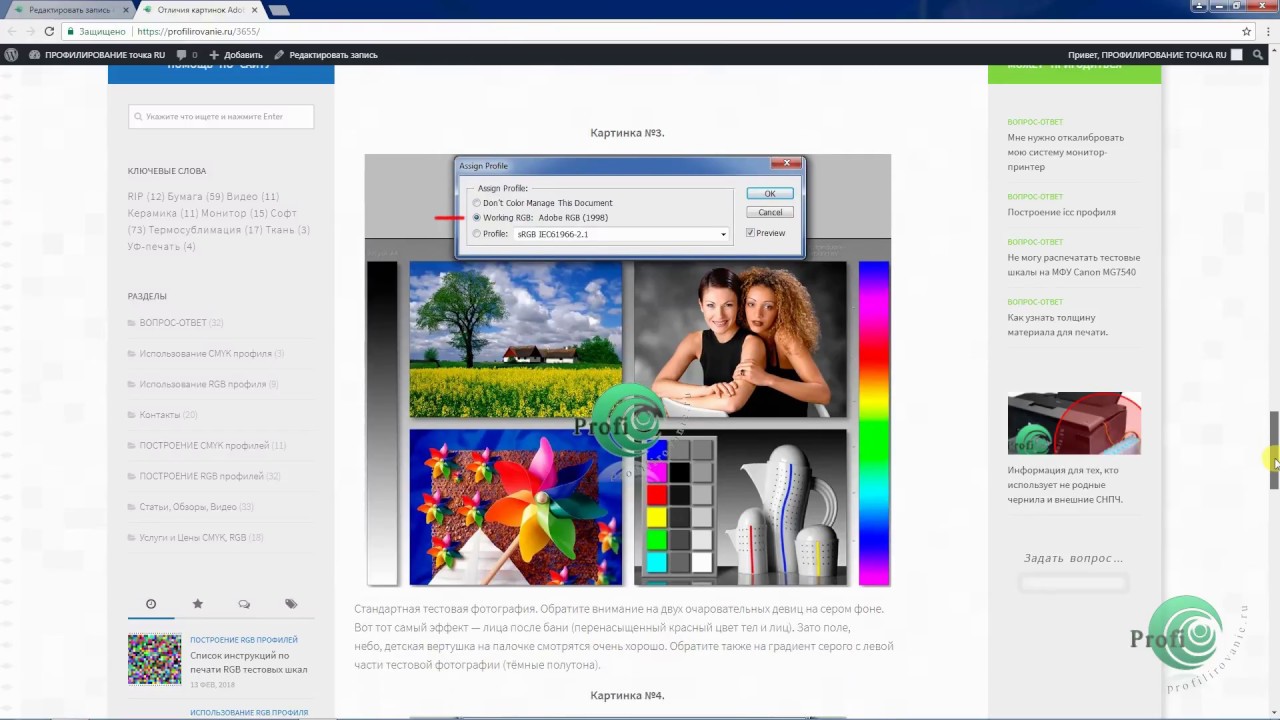Open Мне нужно откалибровать мою систему монитор-принтер
This screenshot has width=1280, height=720.
pyautogui.click(x=1066, y=152)
